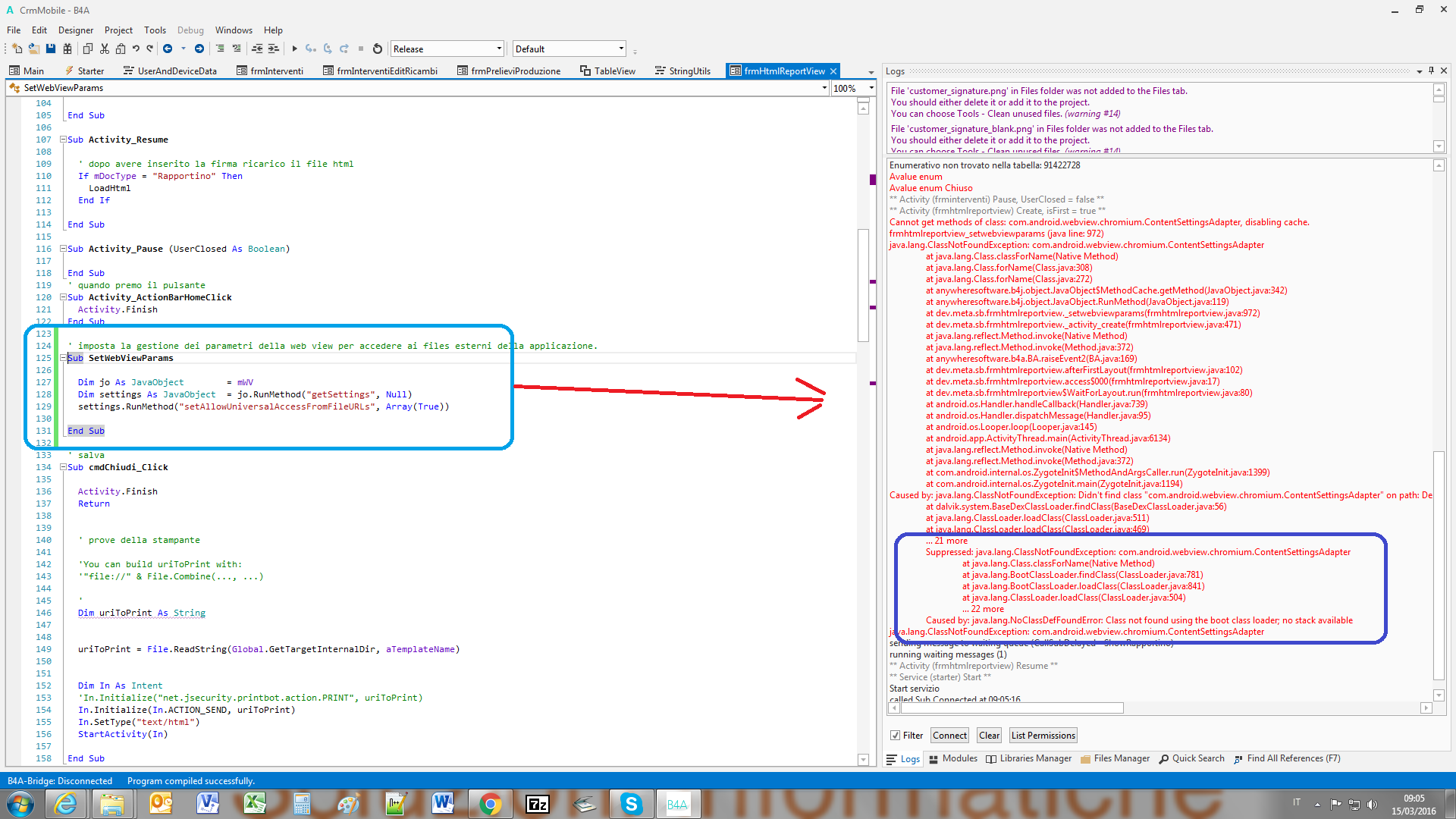The height and width of the screenshot is (819, 1456).
Task: Toggle the Filter checkbox in Logs
Action: (896, 736)
